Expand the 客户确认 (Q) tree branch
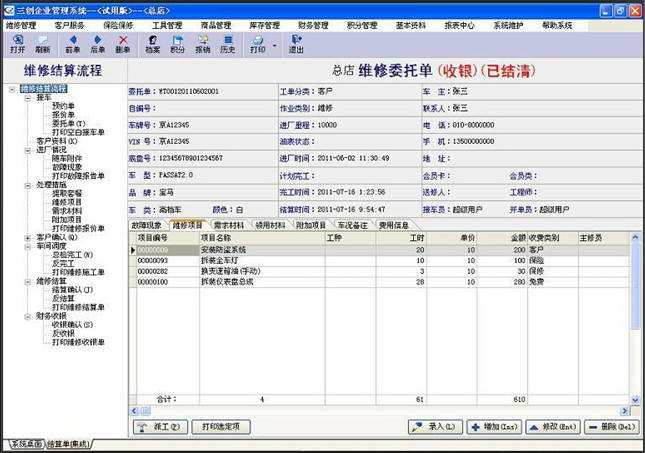Viewport: 645px width, 453px height. [28, 238]
